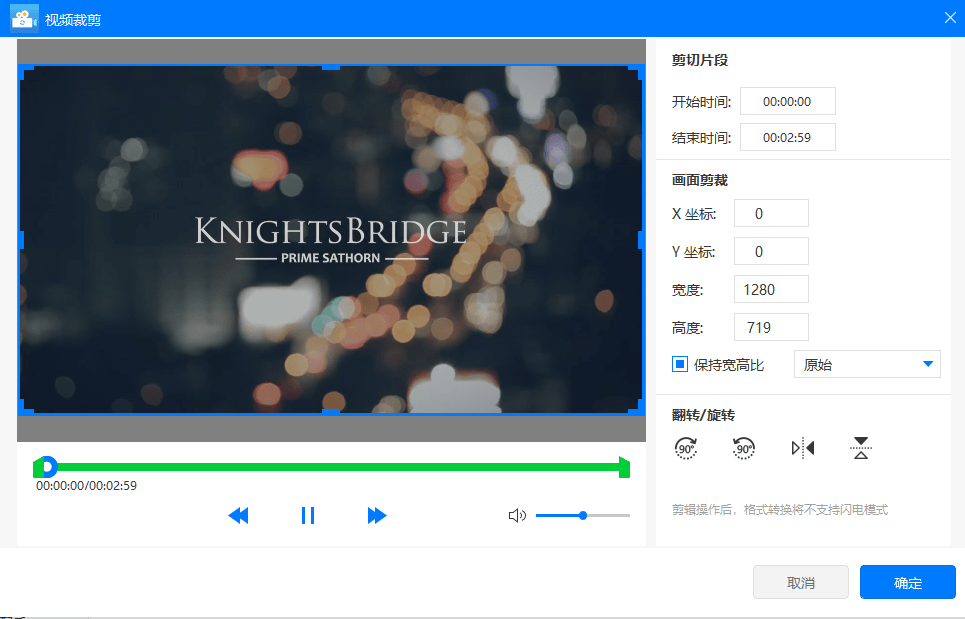Image resolution: width=965 pixels, height=619 pixels.
Task: Click the Y 坐标 input field
Action: pyautogui.click(x=771, y=252)
